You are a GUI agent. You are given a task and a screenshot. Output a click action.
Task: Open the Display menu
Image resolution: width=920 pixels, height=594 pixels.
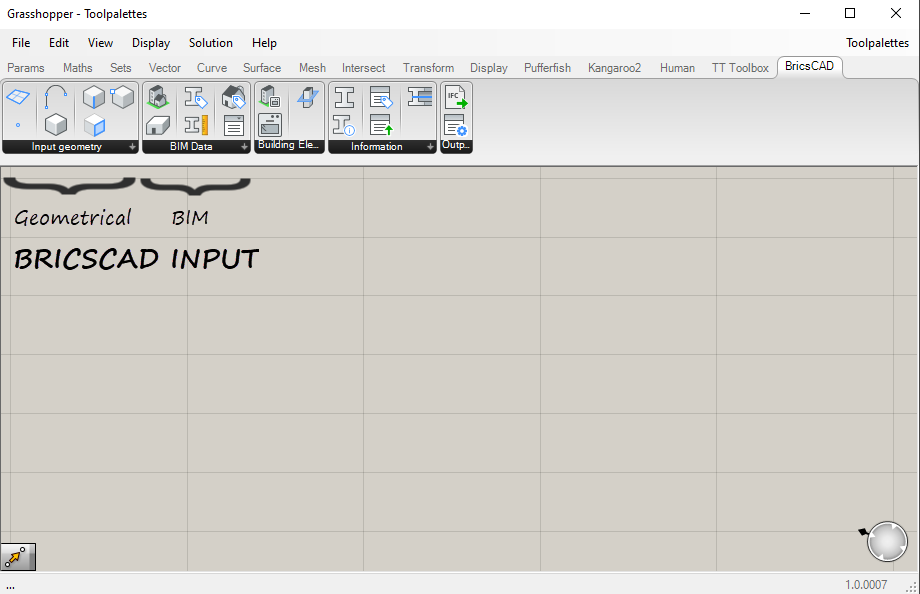(x=150, y=43)
